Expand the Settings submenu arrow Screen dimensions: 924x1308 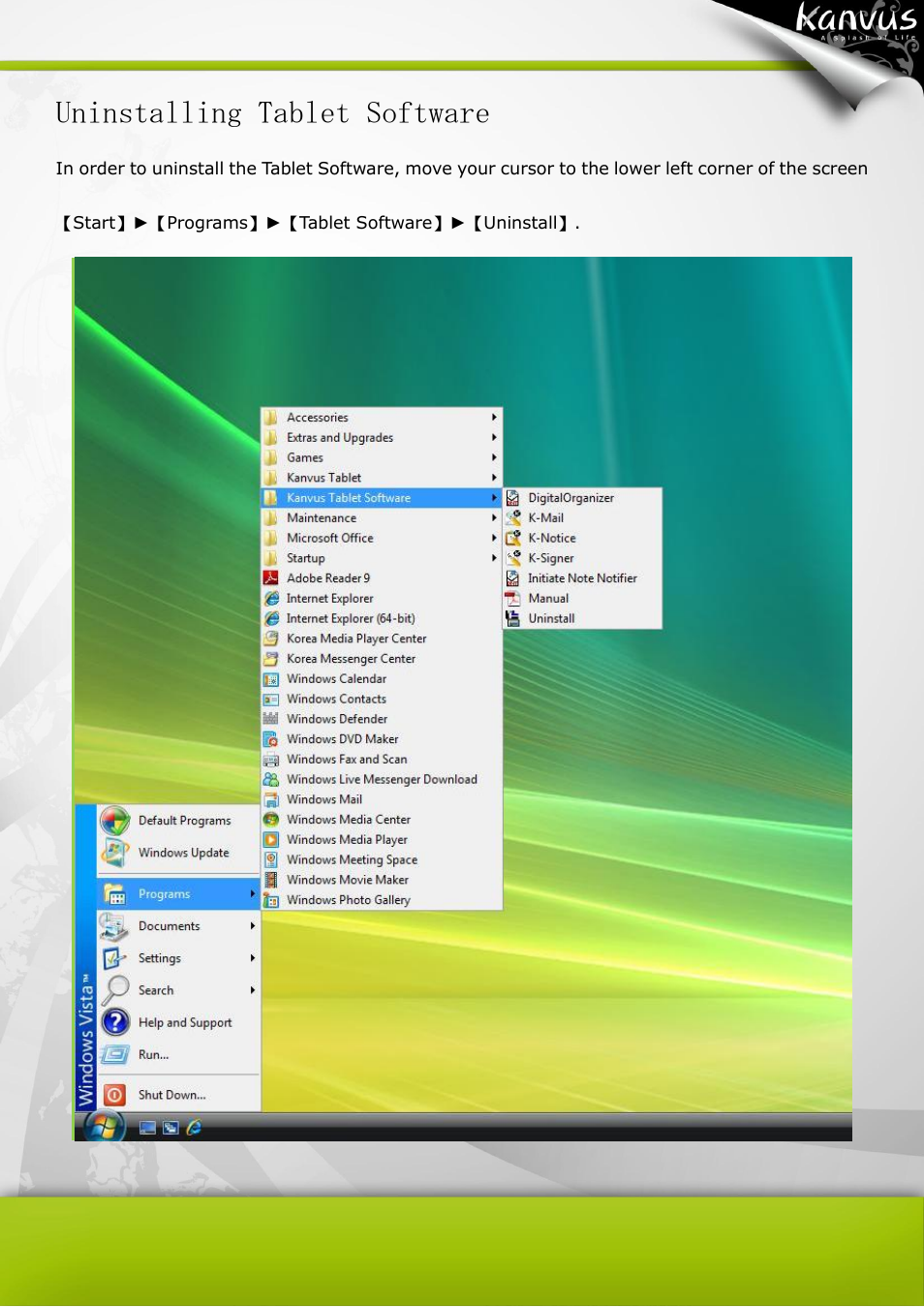tap(253, 958)
